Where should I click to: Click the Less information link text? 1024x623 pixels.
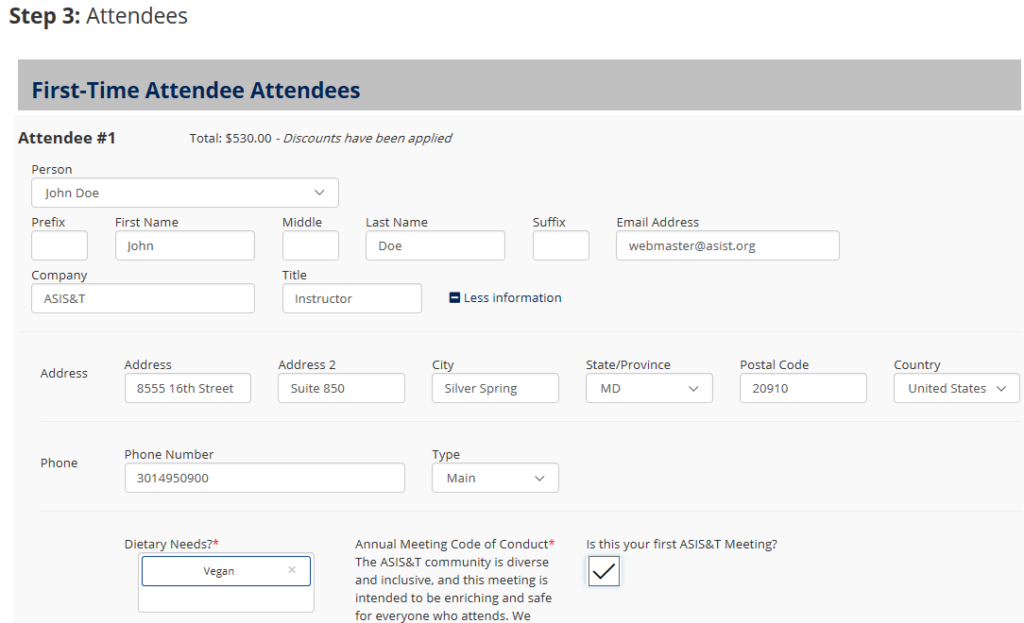512,298
